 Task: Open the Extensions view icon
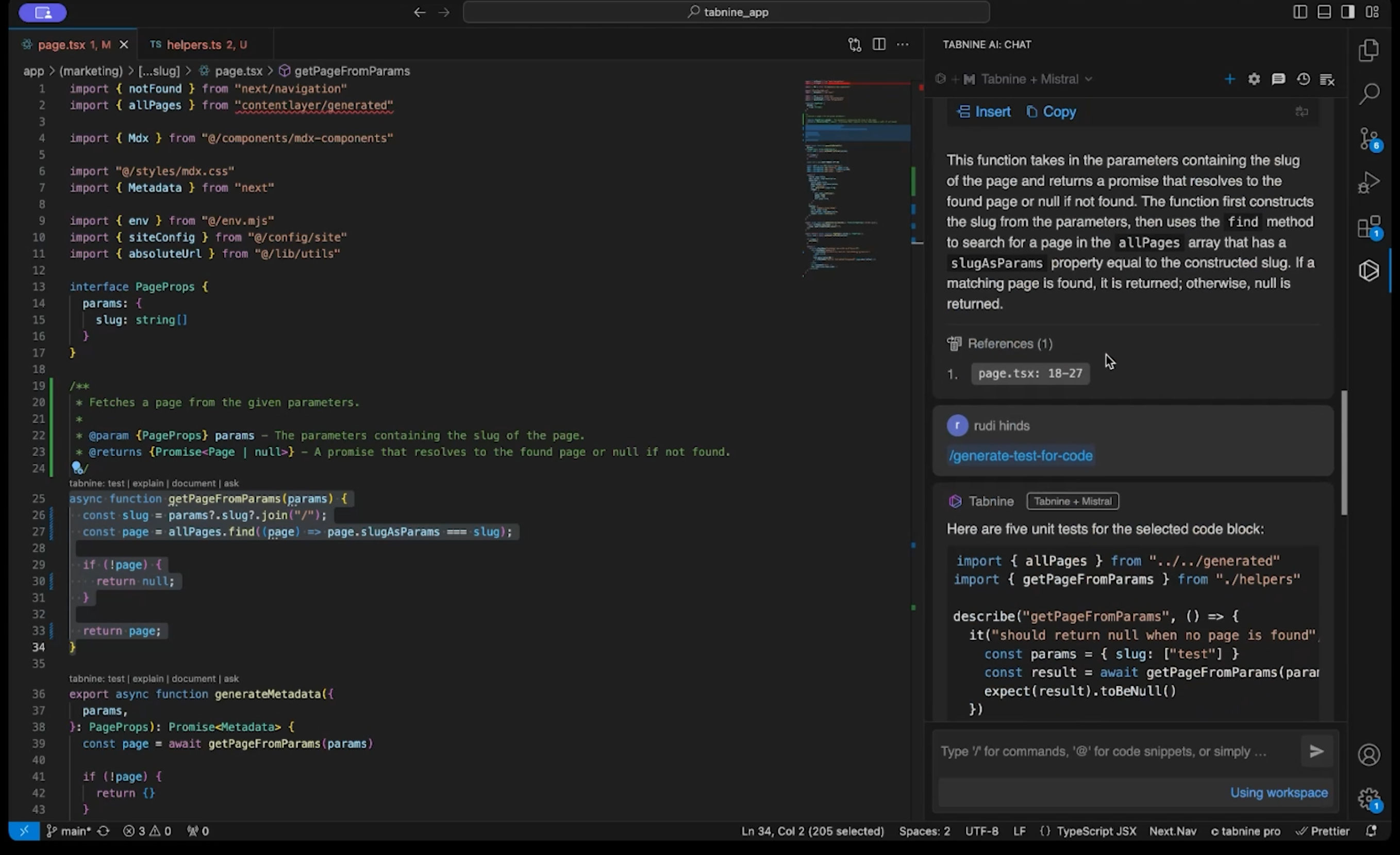(x=1369, y=227)
